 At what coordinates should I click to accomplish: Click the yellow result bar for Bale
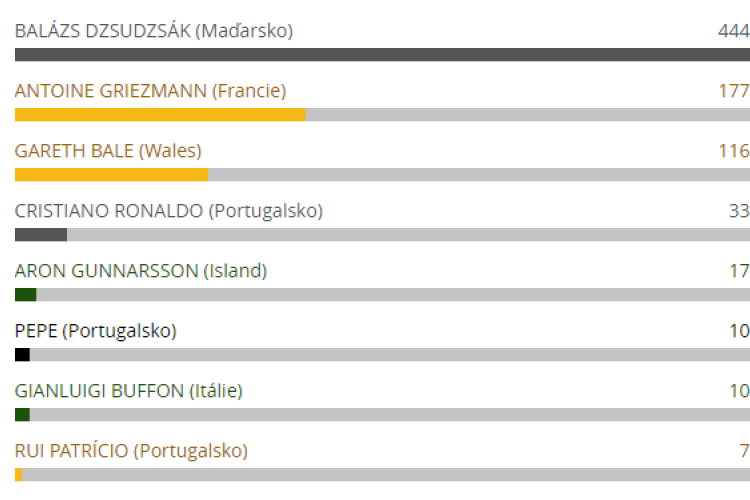coord(111,175)
